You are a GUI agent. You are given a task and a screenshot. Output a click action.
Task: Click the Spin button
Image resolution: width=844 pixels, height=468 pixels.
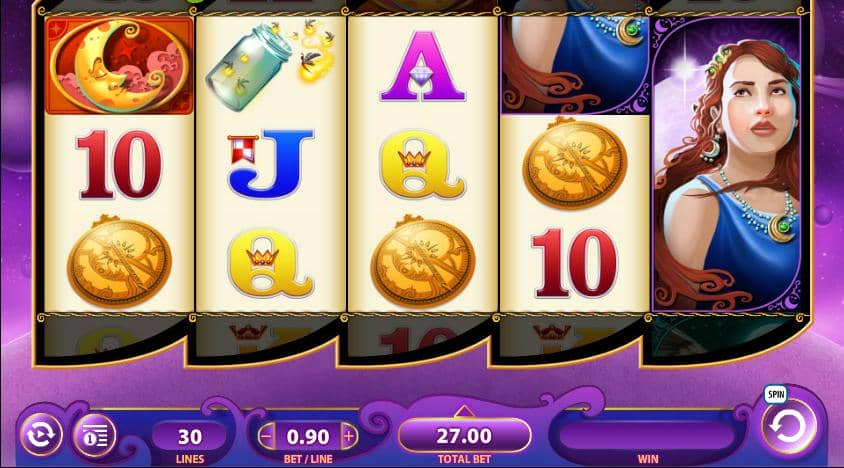pyautogui.click(x=789, y=428)
